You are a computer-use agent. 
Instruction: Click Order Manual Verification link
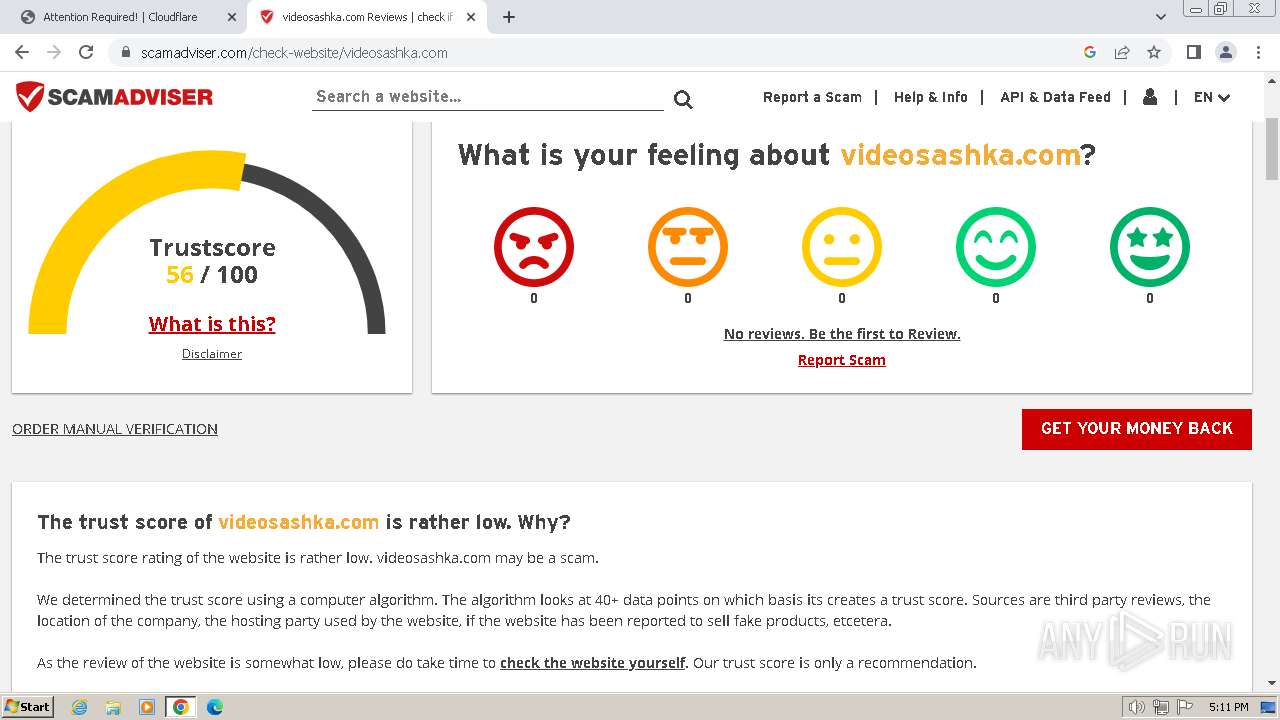pyautogui.click(x=115, y=429)
